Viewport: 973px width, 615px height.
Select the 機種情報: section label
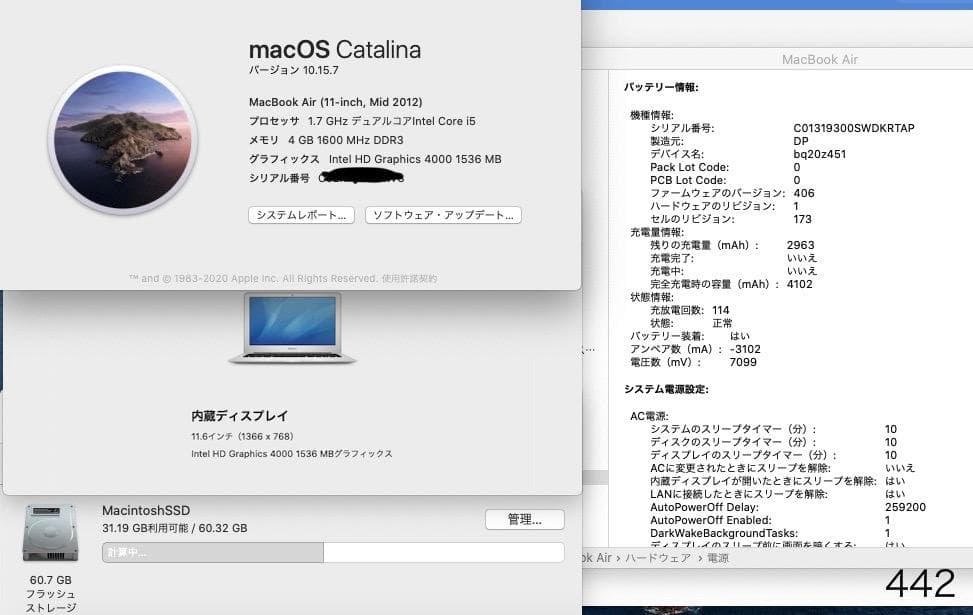pos(652,115)
